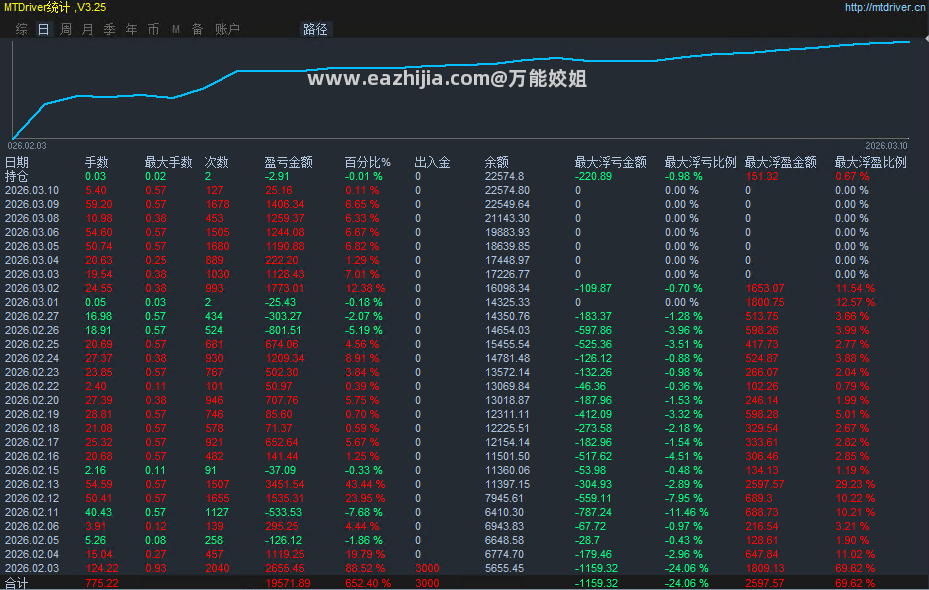Select the 2026.02.15 date row
929x590 pixels.
(32, 470)
